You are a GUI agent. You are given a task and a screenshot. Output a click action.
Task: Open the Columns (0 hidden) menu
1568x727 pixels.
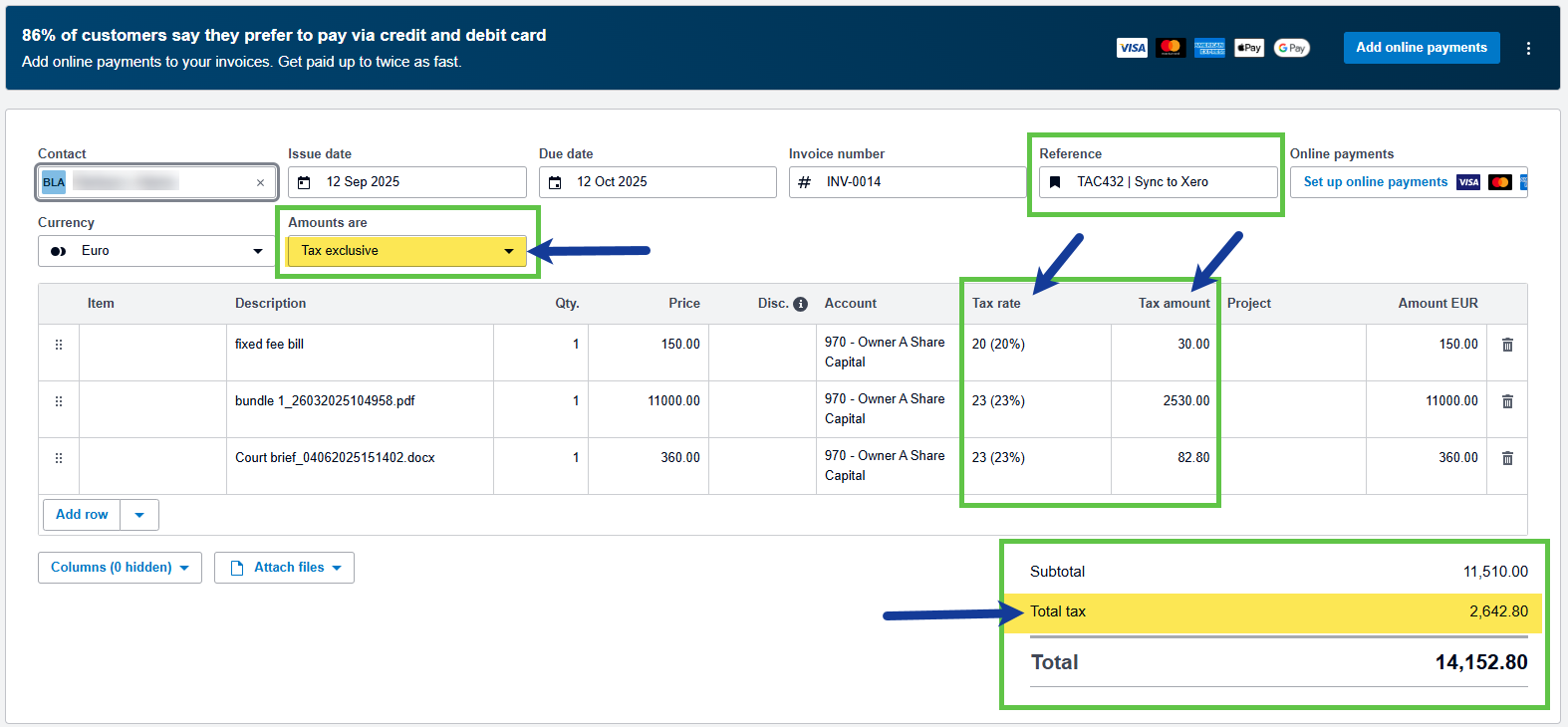120,568
